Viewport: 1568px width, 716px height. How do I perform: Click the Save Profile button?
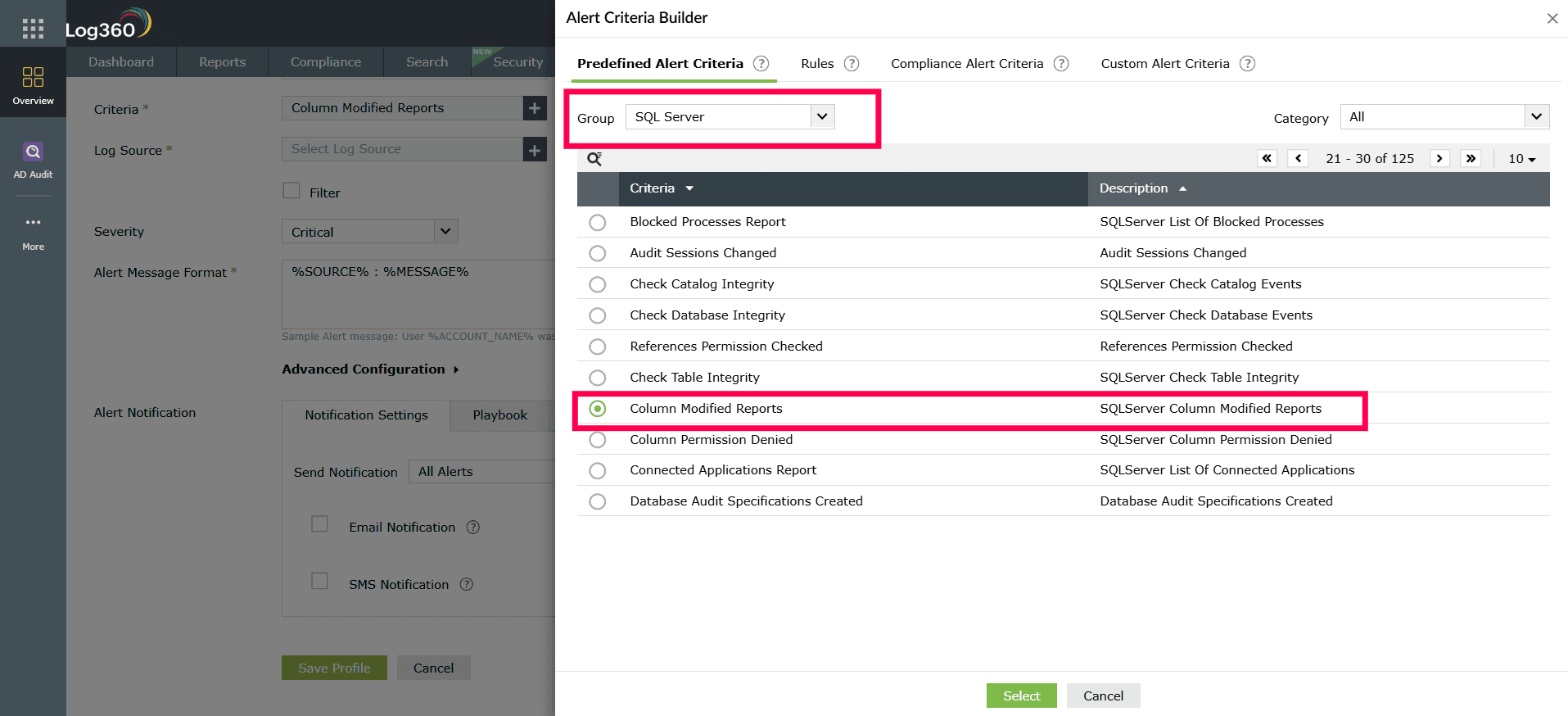click(x=334, y=668)
